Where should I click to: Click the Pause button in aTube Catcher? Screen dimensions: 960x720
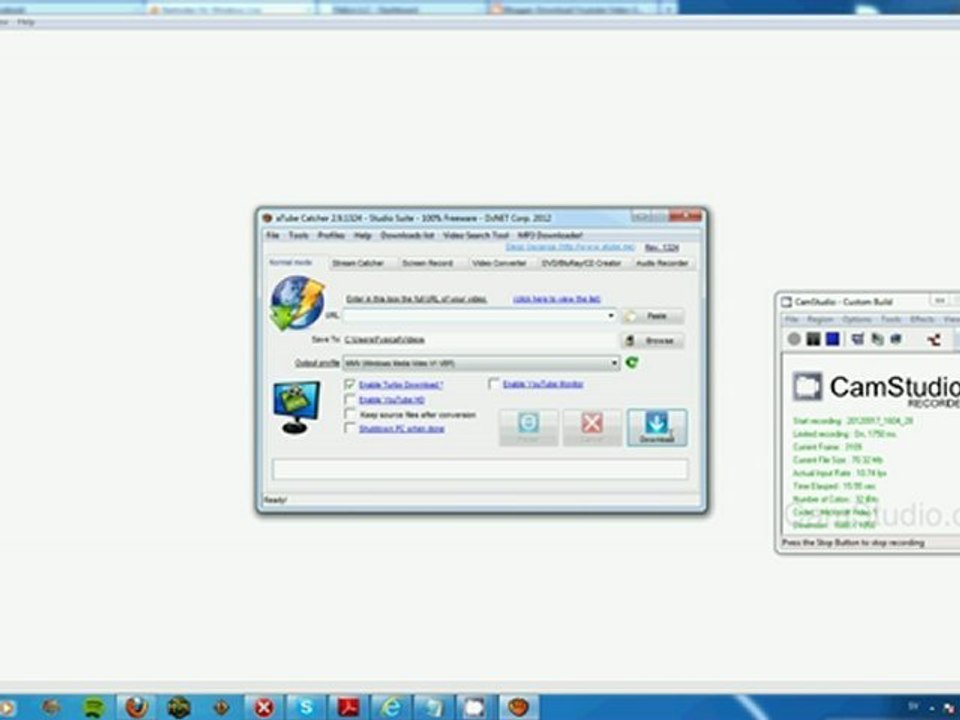pos(528,427)
